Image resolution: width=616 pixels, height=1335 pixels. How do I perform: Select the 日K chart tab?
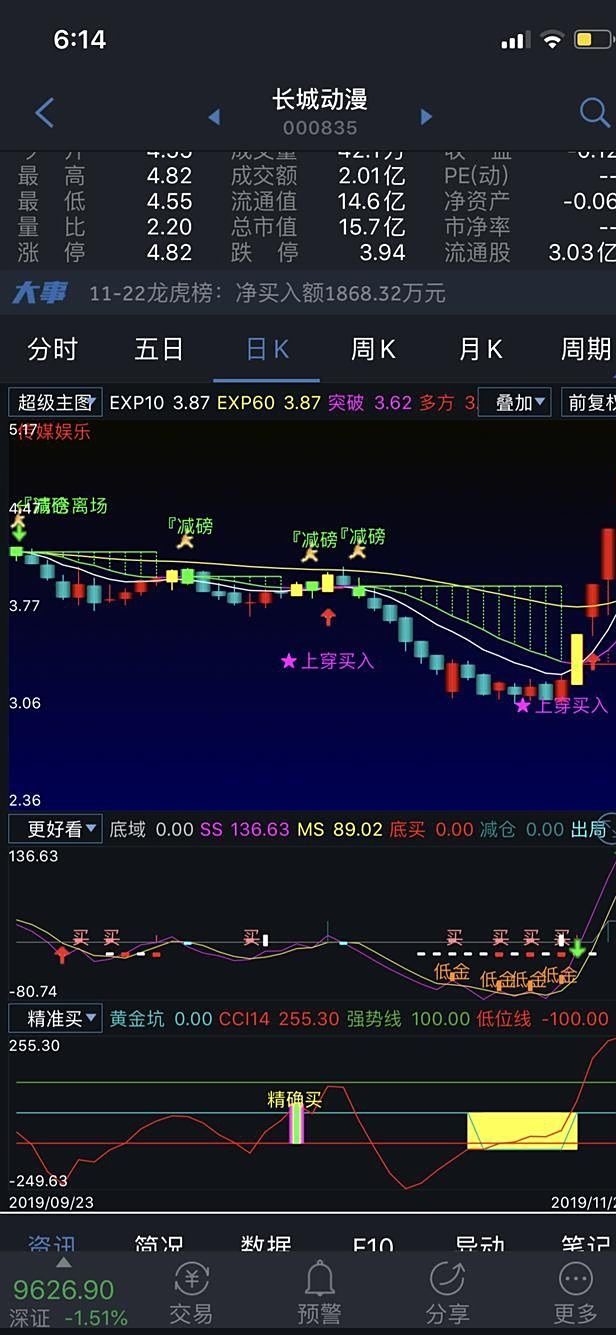pyautogui.click(x=267, y=349)
